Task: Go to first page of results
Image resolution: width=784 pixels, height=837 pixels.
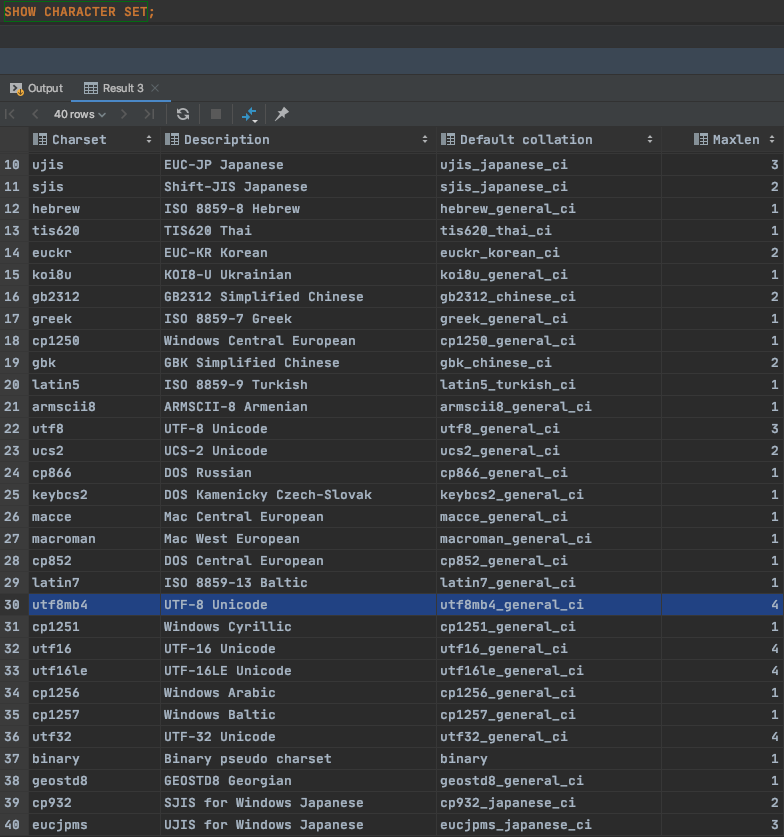Action: point(10,114)
